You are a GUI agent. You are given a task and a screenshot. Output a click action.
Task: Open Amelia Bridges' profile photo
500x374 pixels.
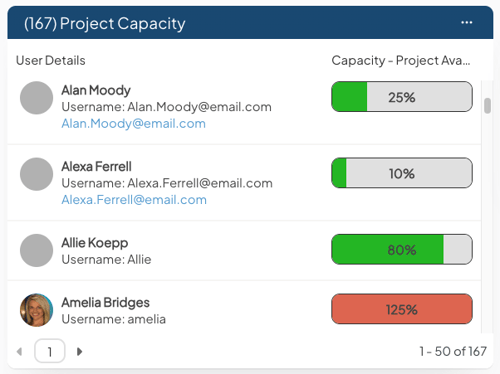[x=36, y=310]
